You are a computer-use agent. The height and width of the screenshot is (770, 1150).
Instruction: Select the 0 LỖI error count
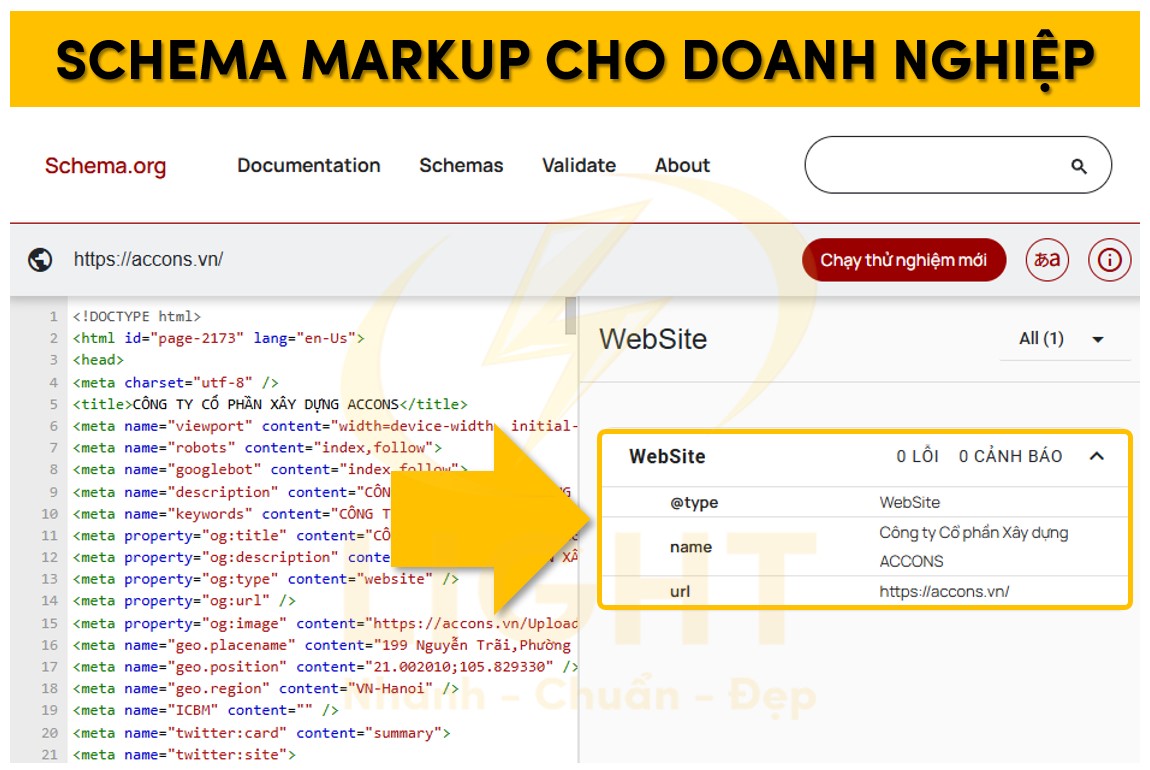point(917,456)
